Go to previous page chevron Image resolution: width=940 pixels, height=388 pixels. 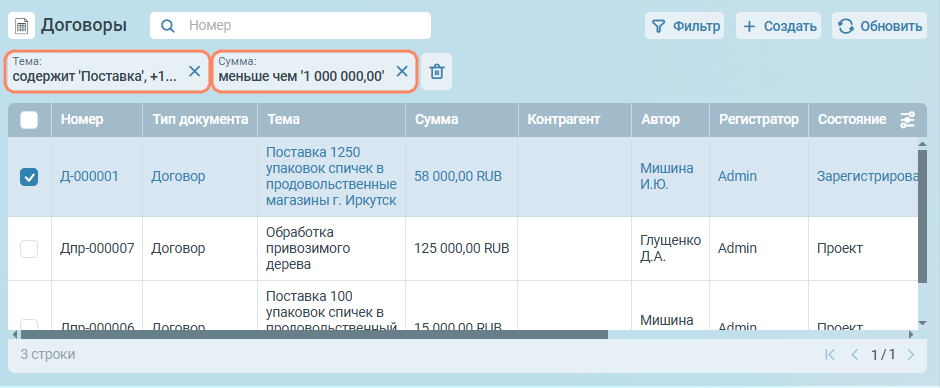tap(855, 354)
